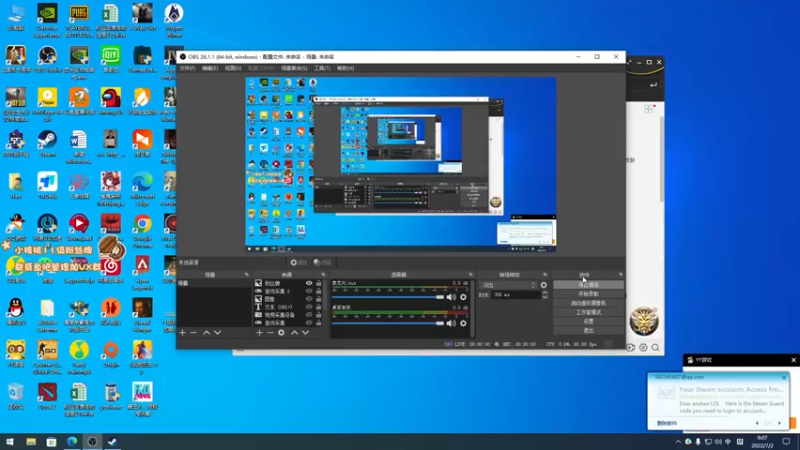The height and width of the screenshot is (450, 800).
Task: Toggle visibility of 游戏采集 2 source
Action: click(309, 291)
